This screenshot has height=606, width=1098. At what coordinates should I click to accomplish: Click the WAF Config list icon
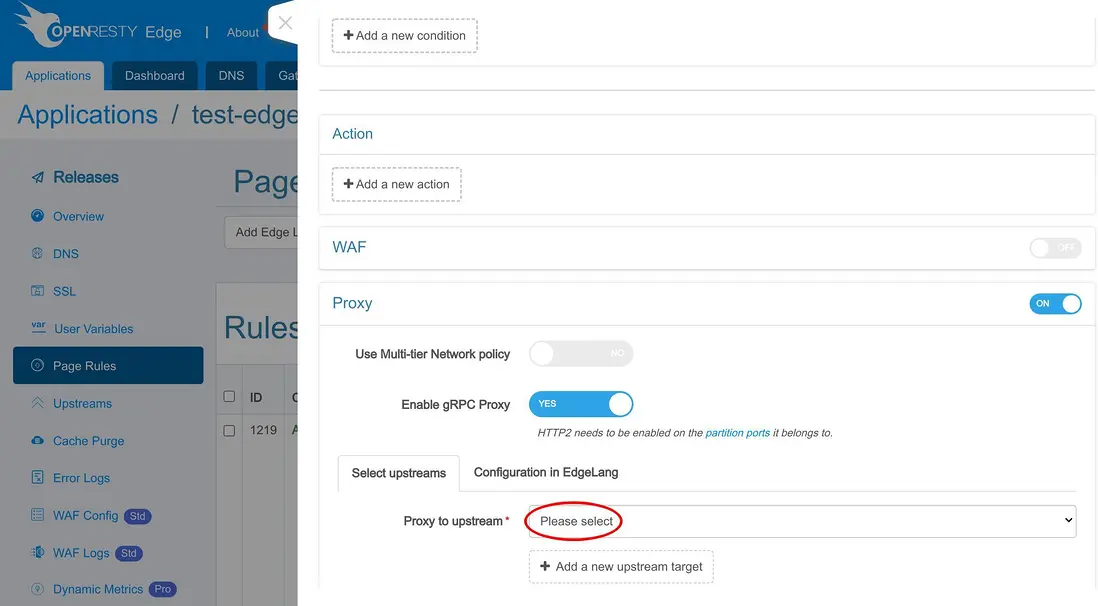pos(38,515)
